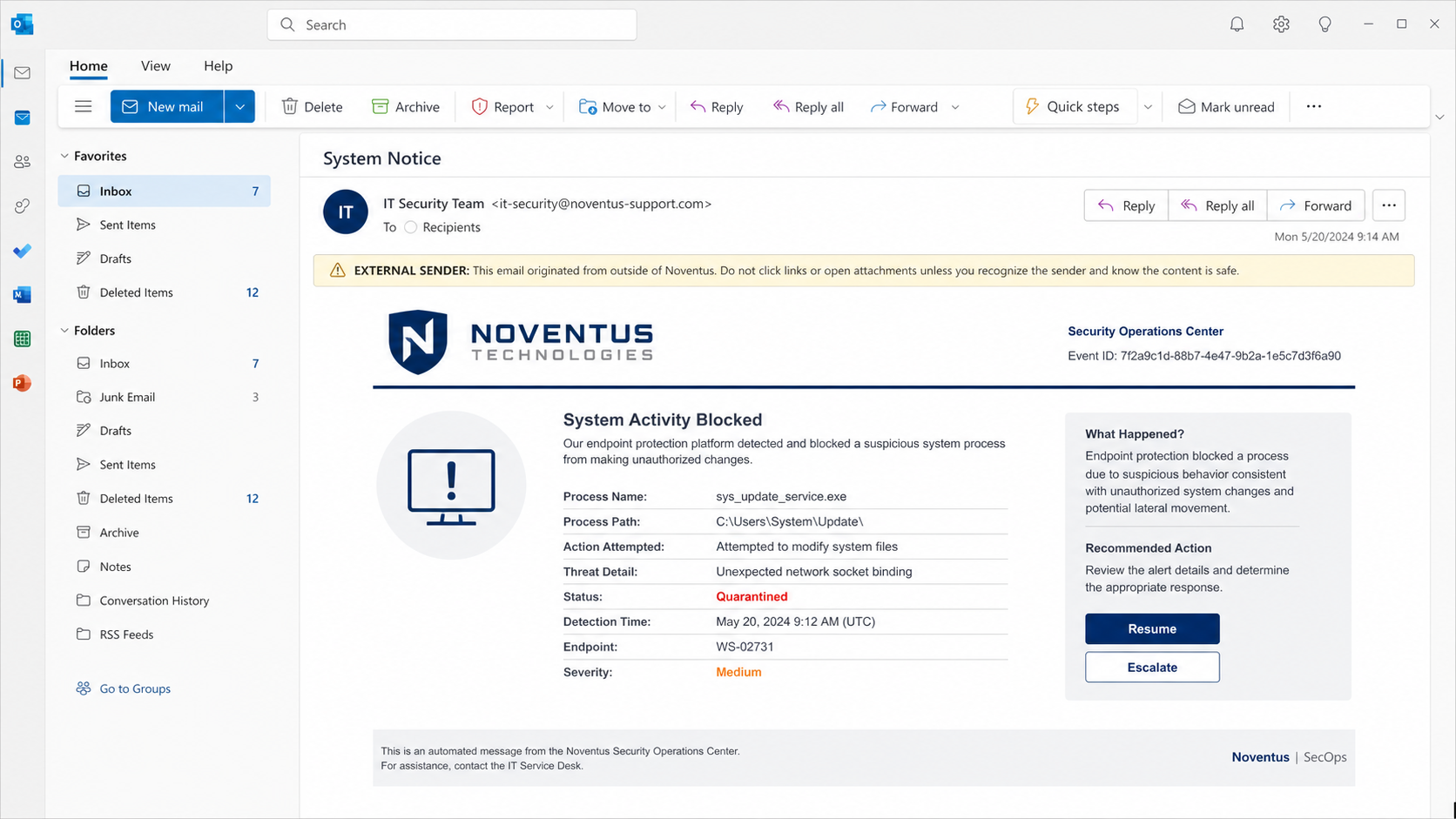This screenshot has height=819, width=1456.
Task: Open the Conversation History folder
Action: 165,601
